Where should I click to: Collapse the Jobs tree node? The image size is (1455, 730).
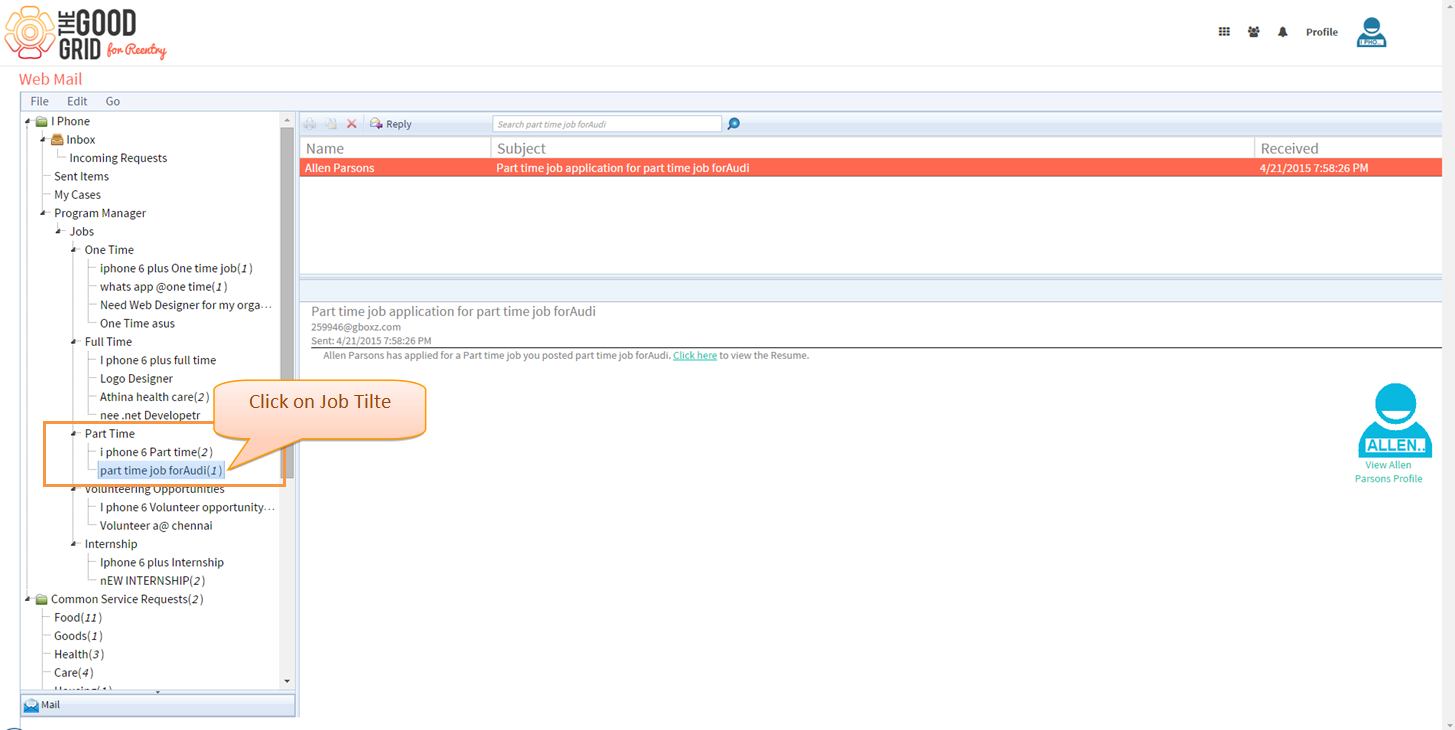pyautogui.click(x=58, y=232)
